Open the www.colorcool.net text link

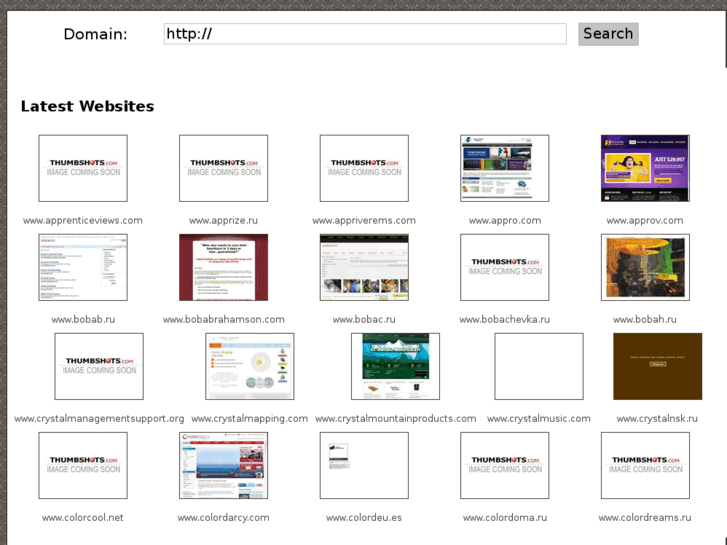coord(83,517)
